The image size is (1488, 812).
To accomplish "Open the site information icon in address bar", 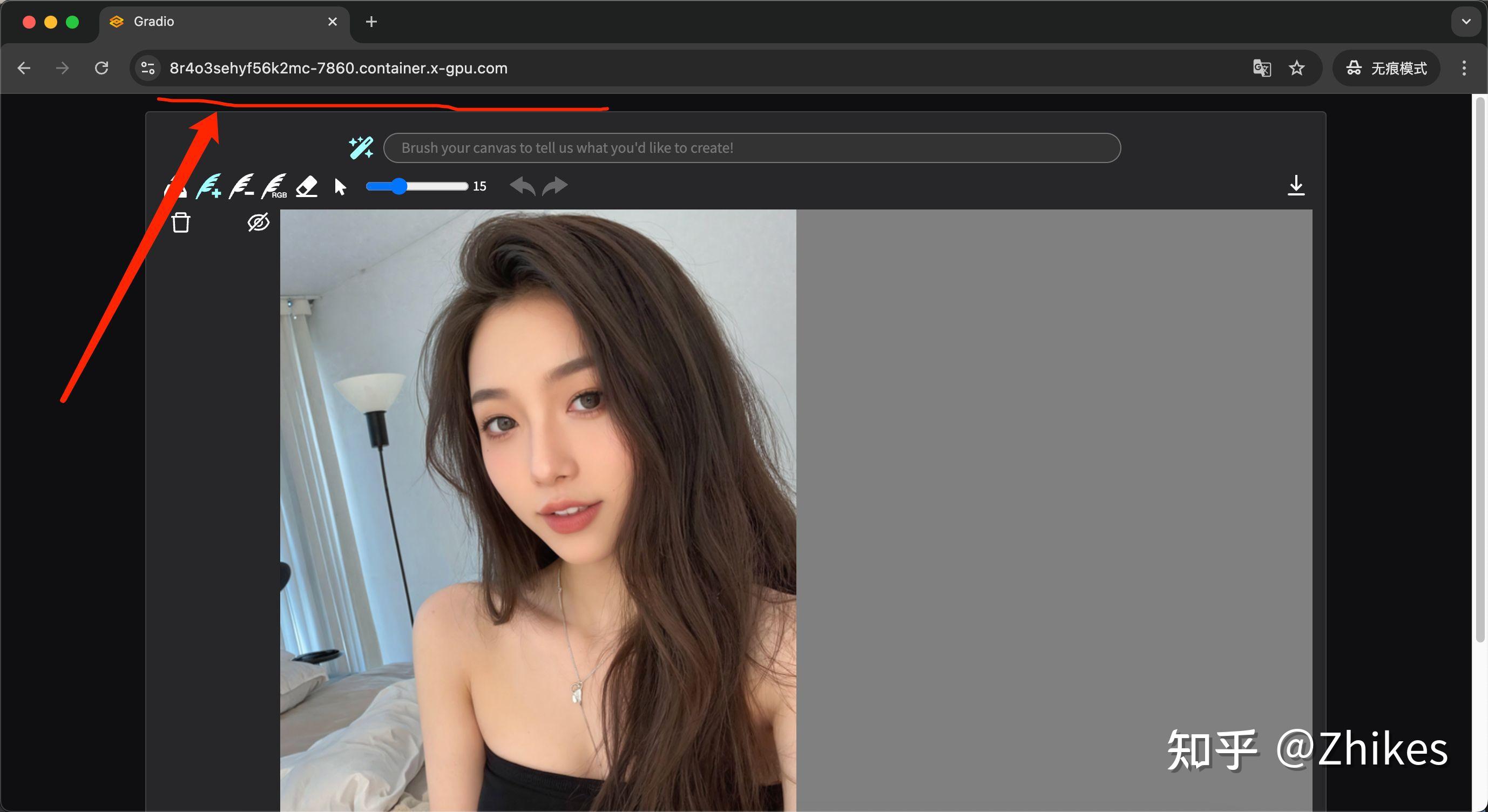I will (148, 68).
